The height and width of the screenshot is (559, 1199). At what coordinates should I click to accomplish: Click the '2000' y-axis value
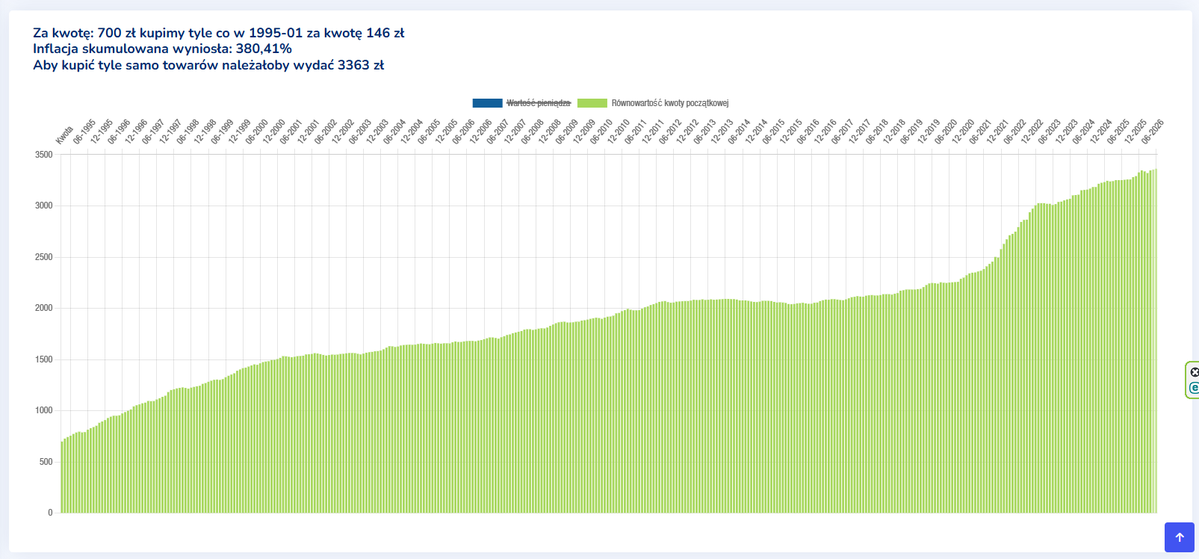pos(44,308)
